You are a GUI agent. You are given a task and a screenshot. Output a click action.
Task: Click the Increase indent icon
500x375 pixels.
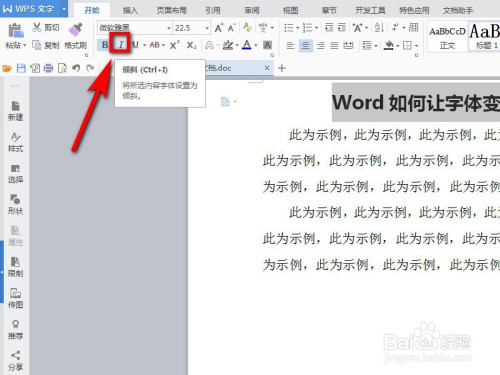coord(342,27)
